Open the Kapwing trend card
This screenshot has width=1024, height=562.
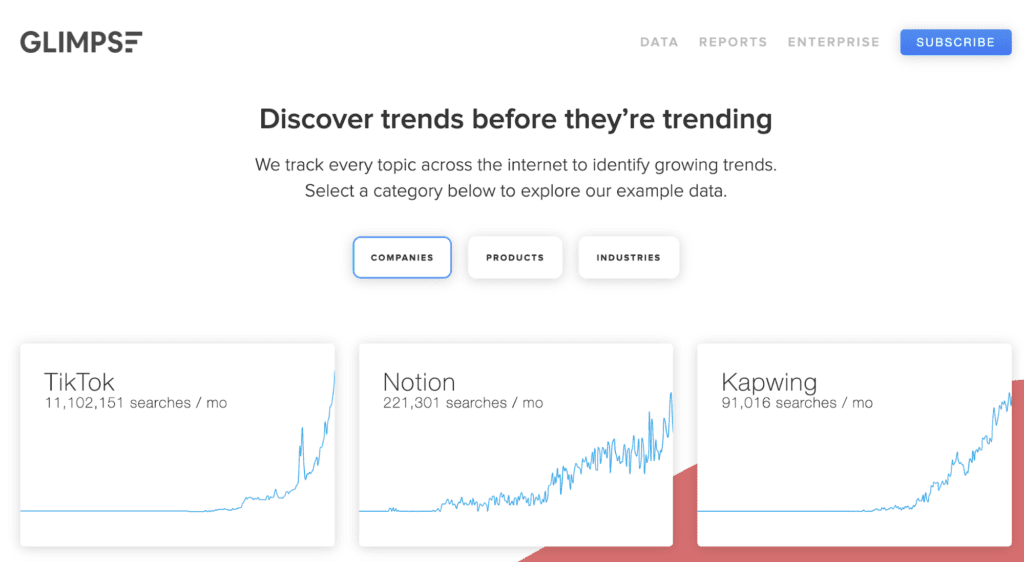point(854,445)
